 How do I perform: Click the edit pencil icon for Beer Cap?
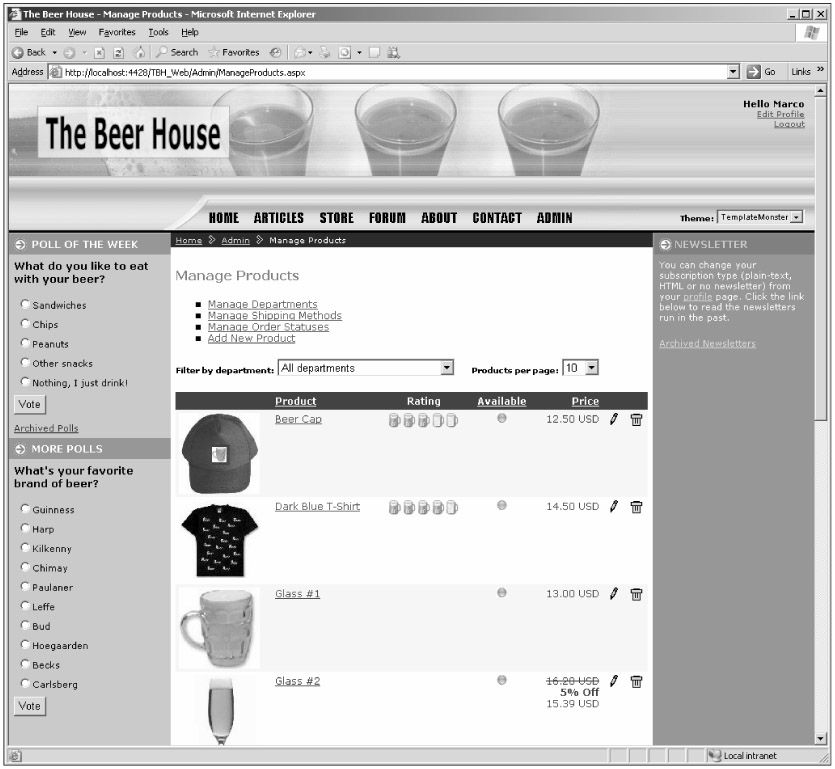click(x=614, y=420)
